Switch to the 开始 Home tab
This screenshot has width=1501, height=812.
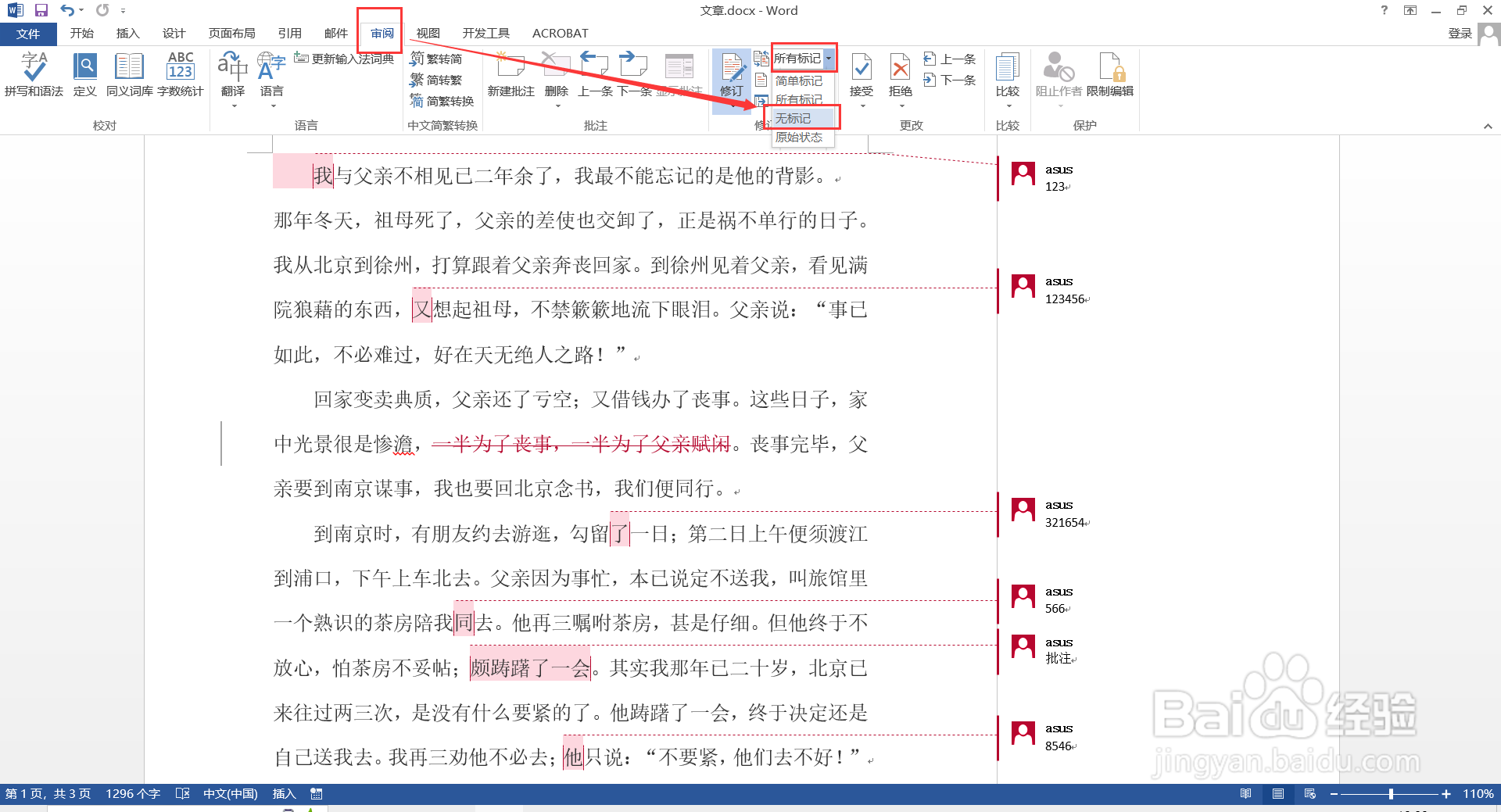click(81, 34)
